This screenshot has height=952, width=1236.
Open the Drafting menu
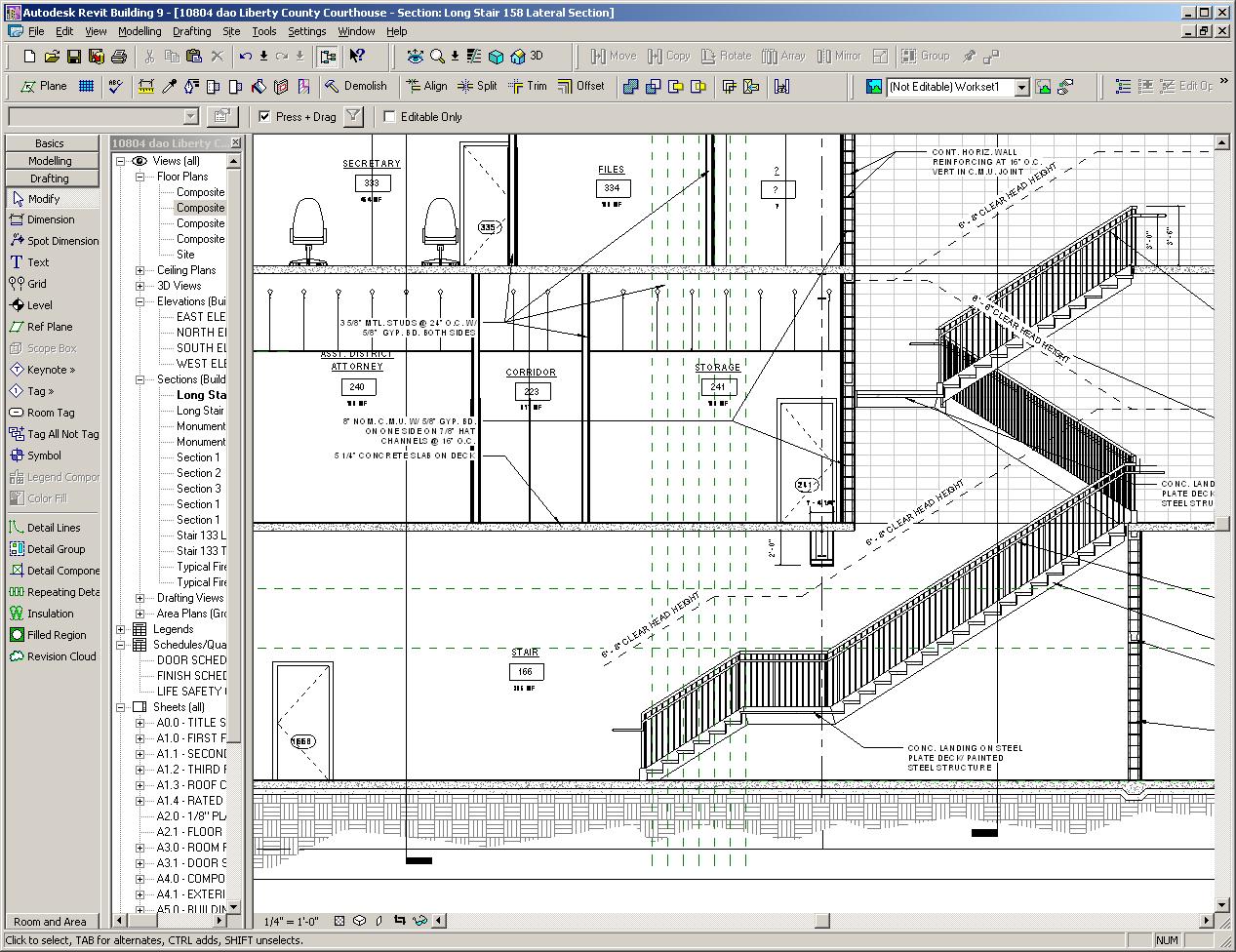[191, 31]
